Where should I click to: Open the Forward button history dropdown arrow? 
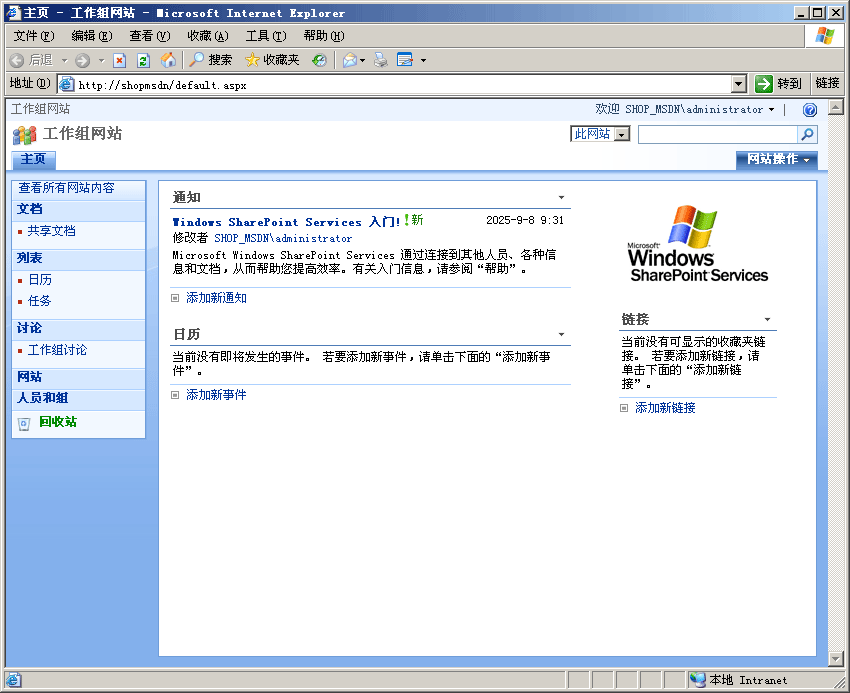pyautogui.click(x=101, y=60)
